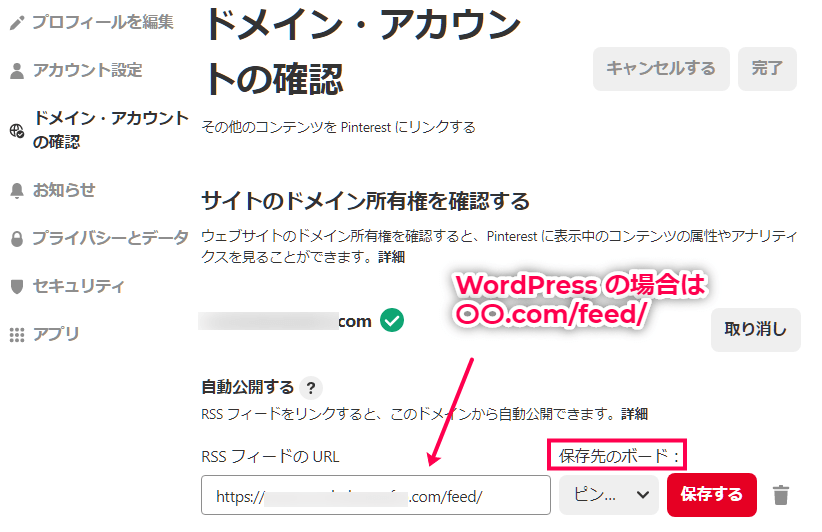Image resolution: width=822 pixels, height=532 pixels.
Task: Click the 自動公開する label
Action: click(x=247, y=387)
